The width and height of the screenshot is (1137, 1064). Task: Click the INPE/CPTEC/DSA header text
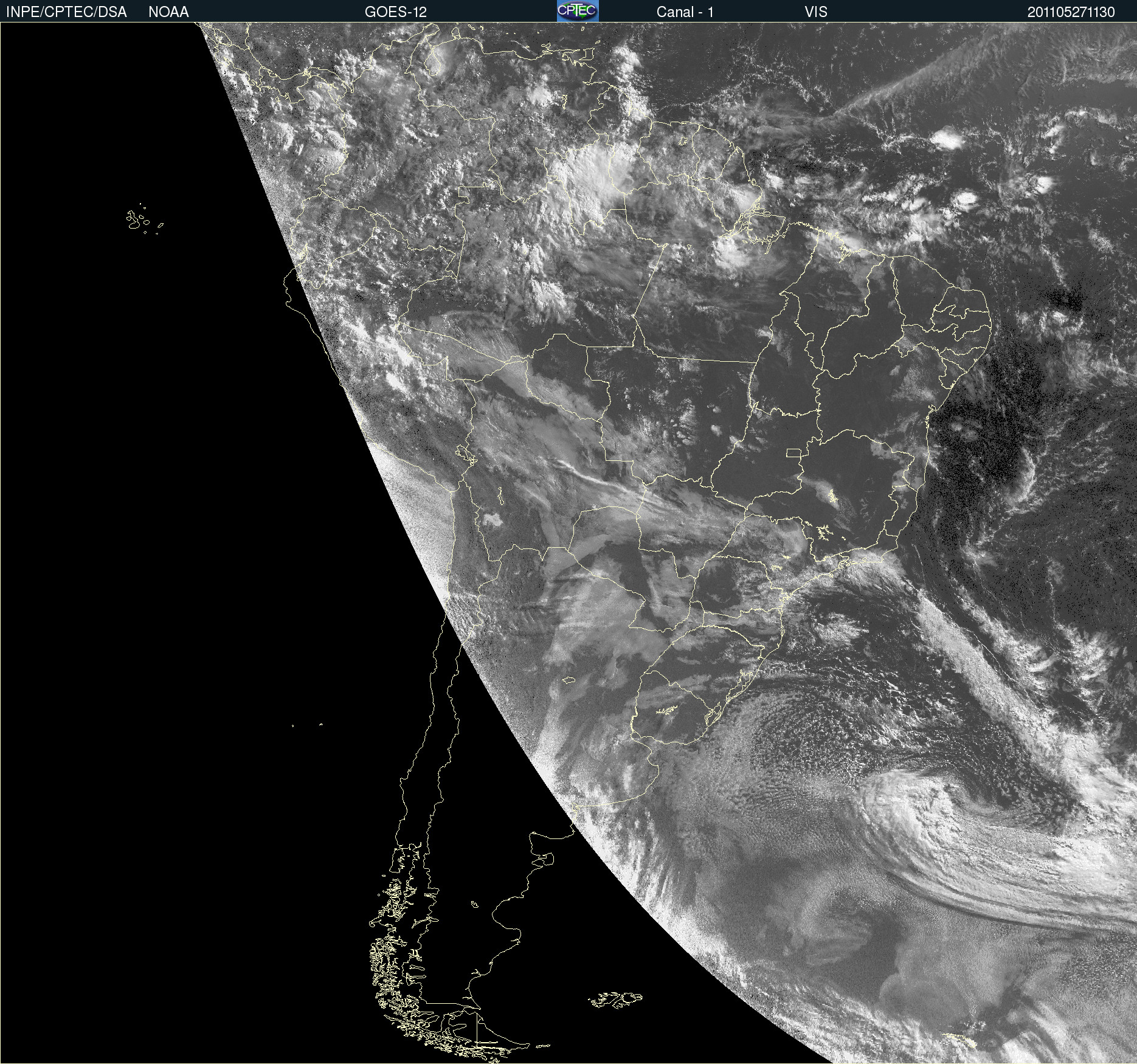[66, 12]
